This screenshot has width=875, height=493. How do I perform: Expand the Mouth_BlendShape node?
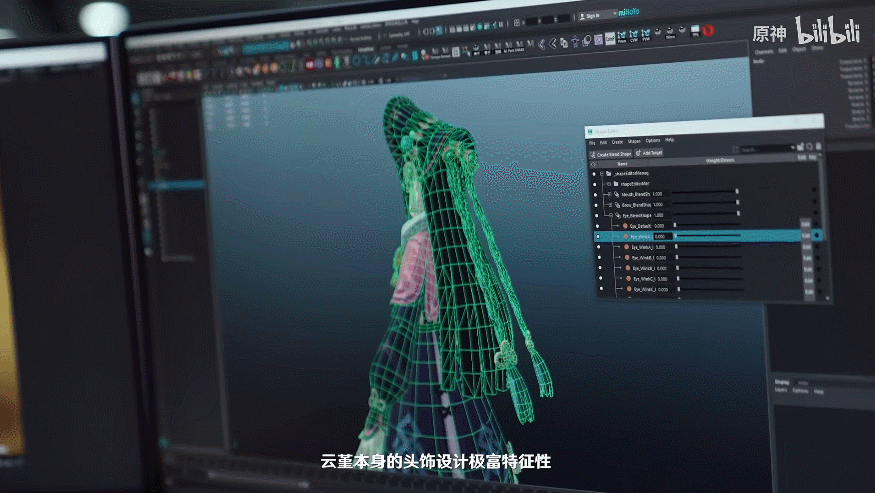(x=610, y=194)
